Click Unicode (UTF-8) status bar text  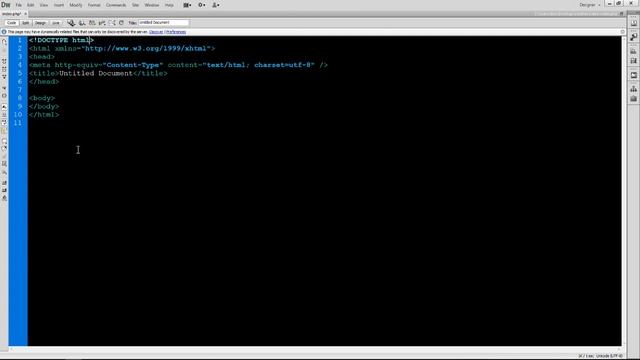609,356
